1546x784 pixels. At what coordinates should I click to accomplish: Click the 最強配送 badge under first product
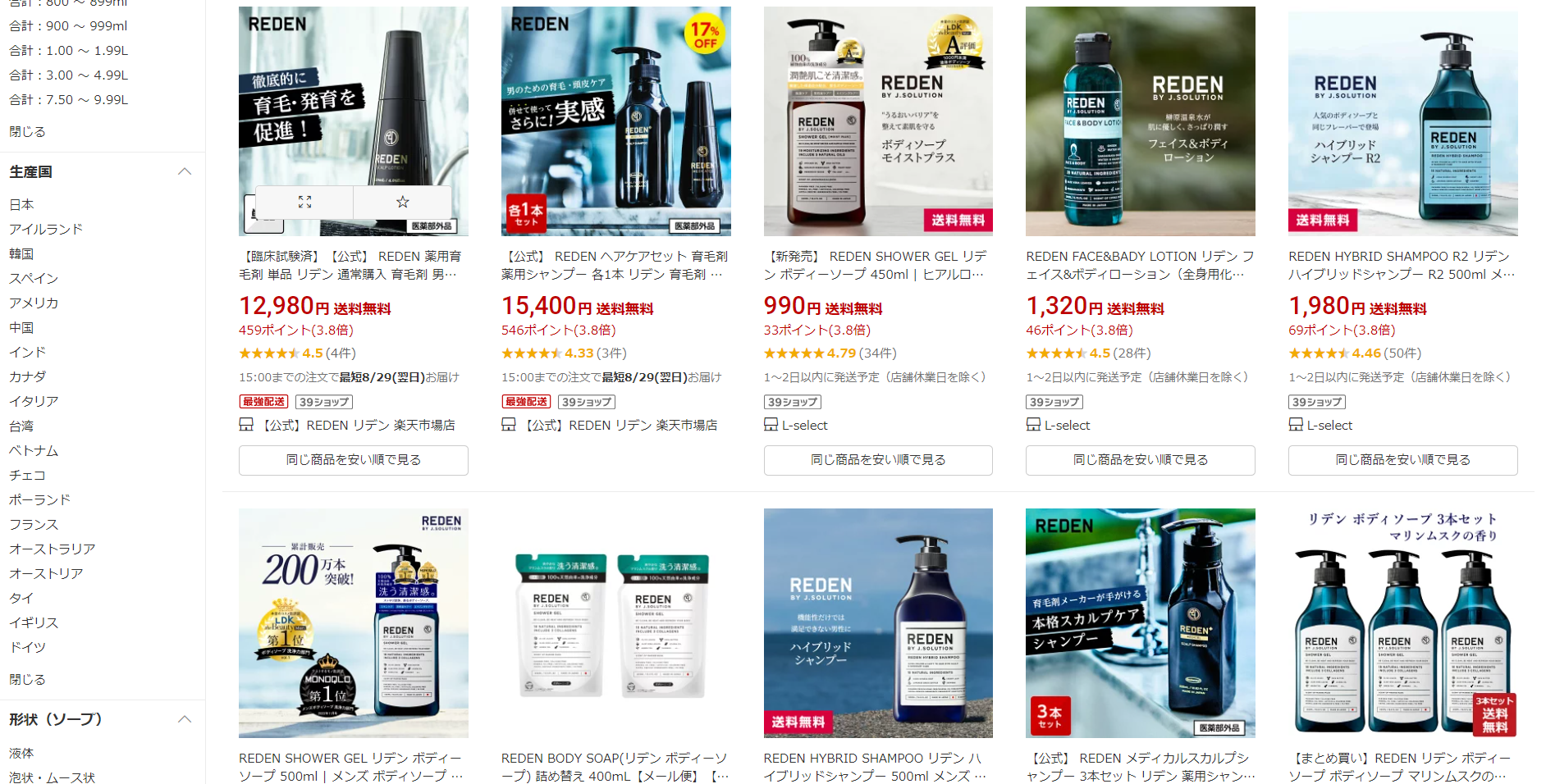tap(263, 402)
